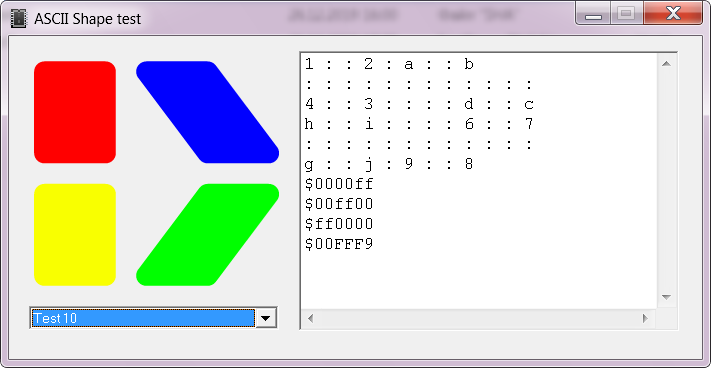Close the ASCII Shape test window
Viewport: 711px width, 368px height.
point(673,14)
